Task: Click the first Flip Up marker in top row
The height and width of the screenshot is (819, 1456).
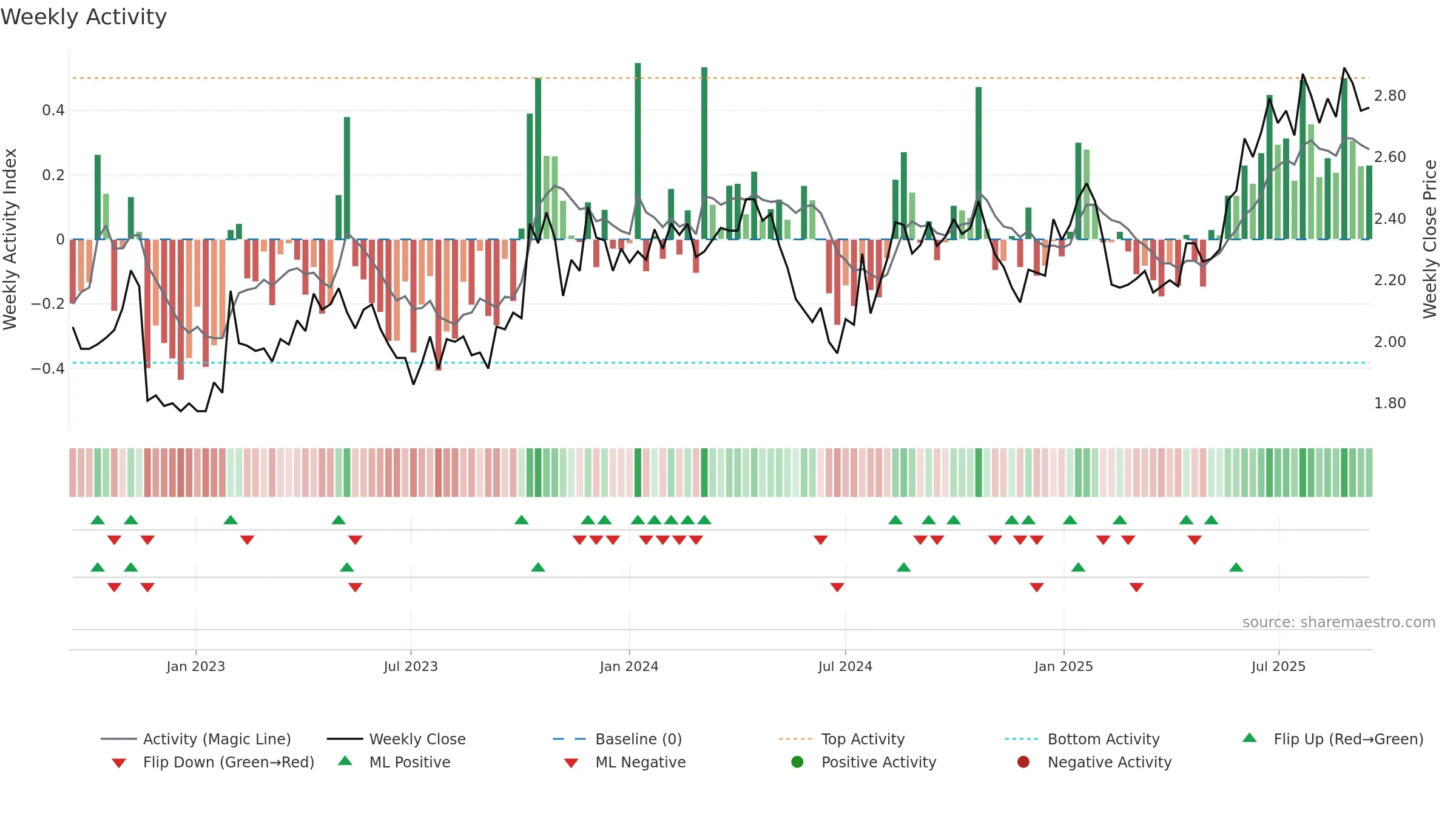Action: click(x=98, y=519)
